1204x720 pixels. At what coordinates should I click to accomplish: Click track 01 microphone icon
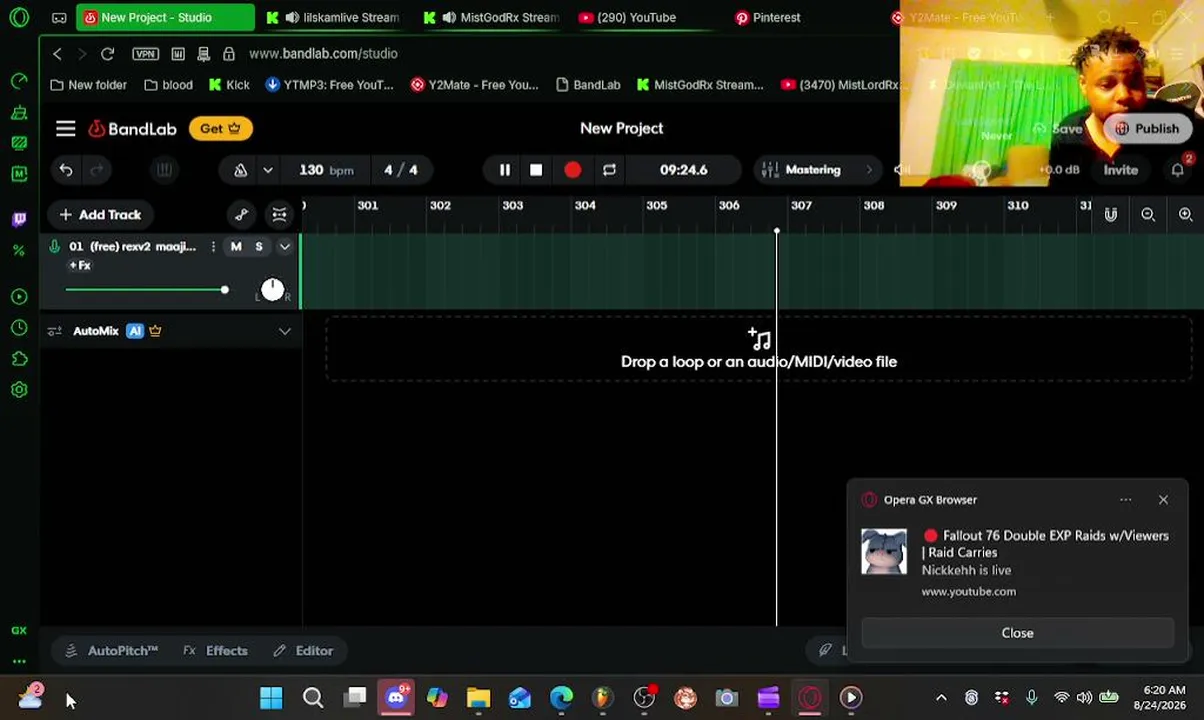[55, 246]
